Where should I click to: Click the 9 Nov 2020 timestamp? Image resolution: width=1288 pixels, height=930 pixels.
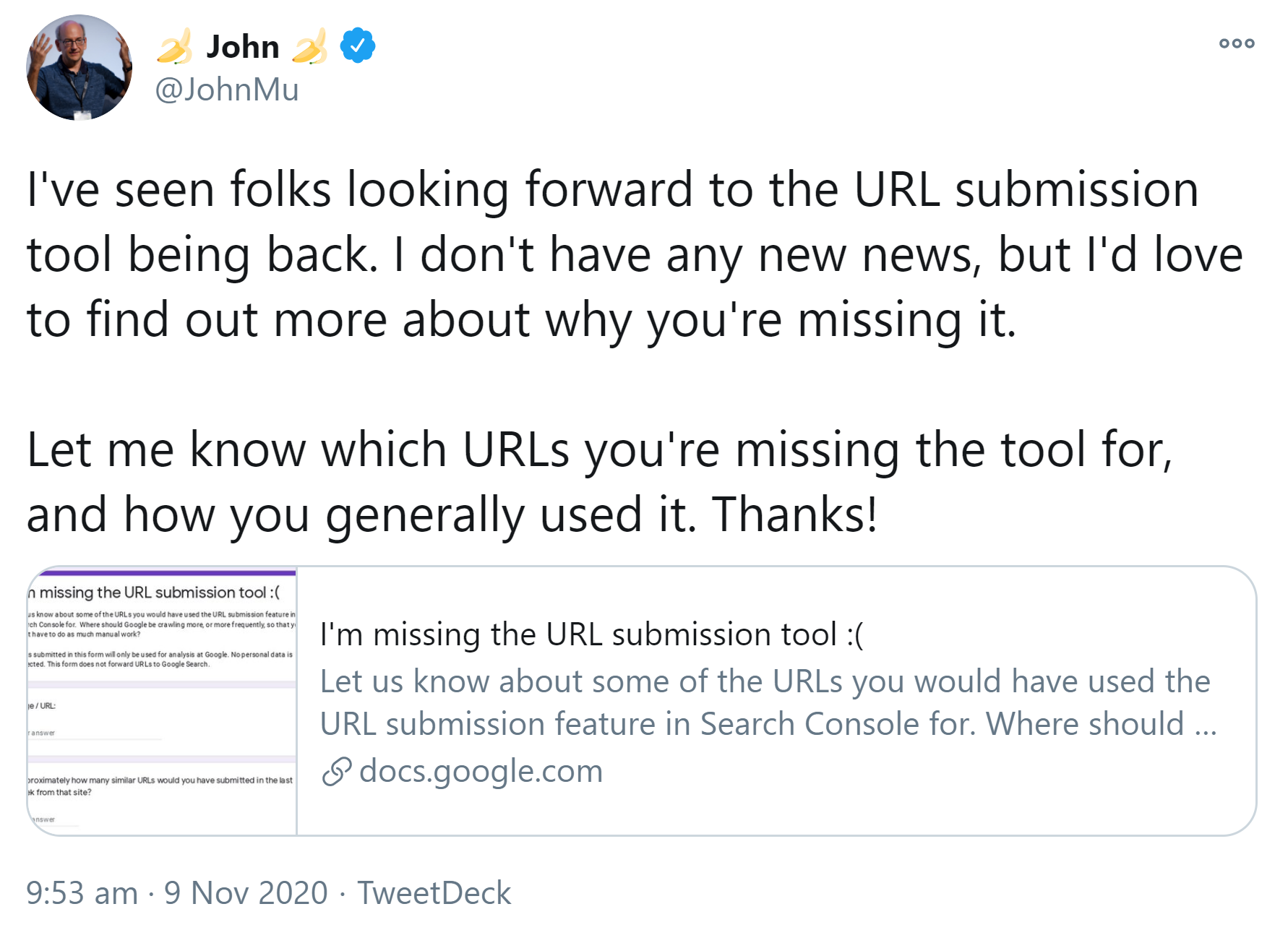click(244, 893)
